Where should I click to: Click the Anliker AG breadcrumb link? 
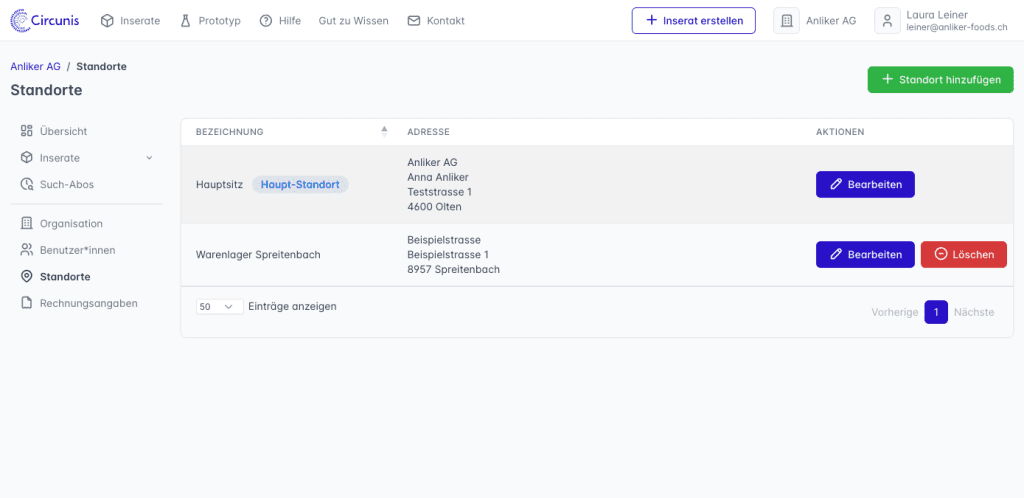point(35,66)
